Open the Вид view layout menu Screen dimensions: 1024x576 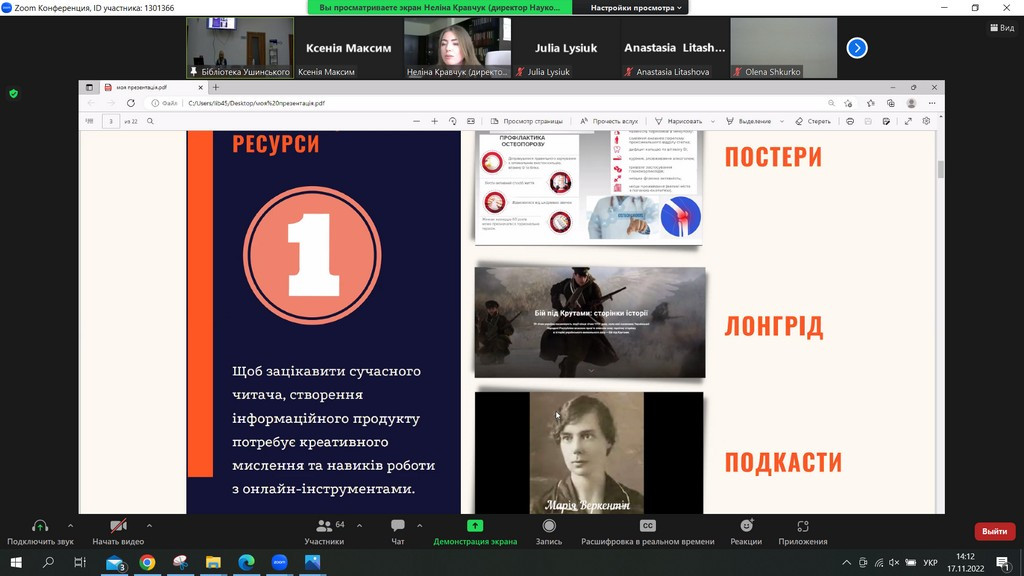(1002, 27)
